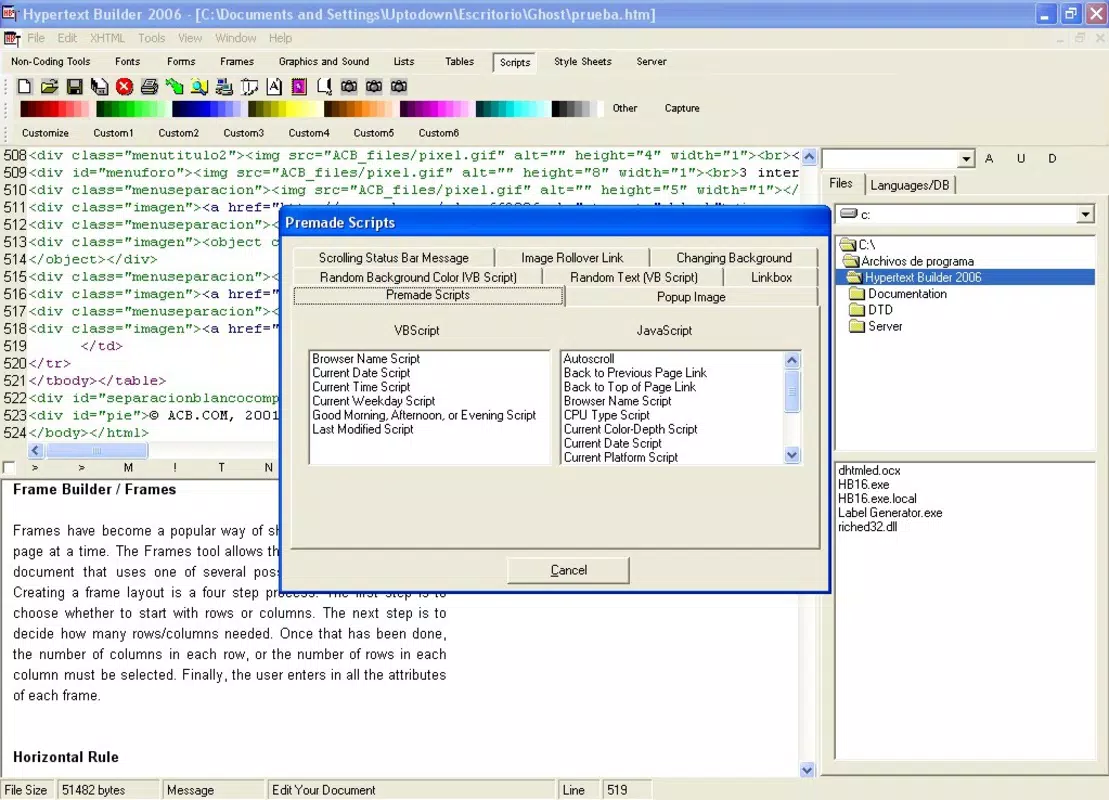Open the Linkbox tab

point(771,277)
